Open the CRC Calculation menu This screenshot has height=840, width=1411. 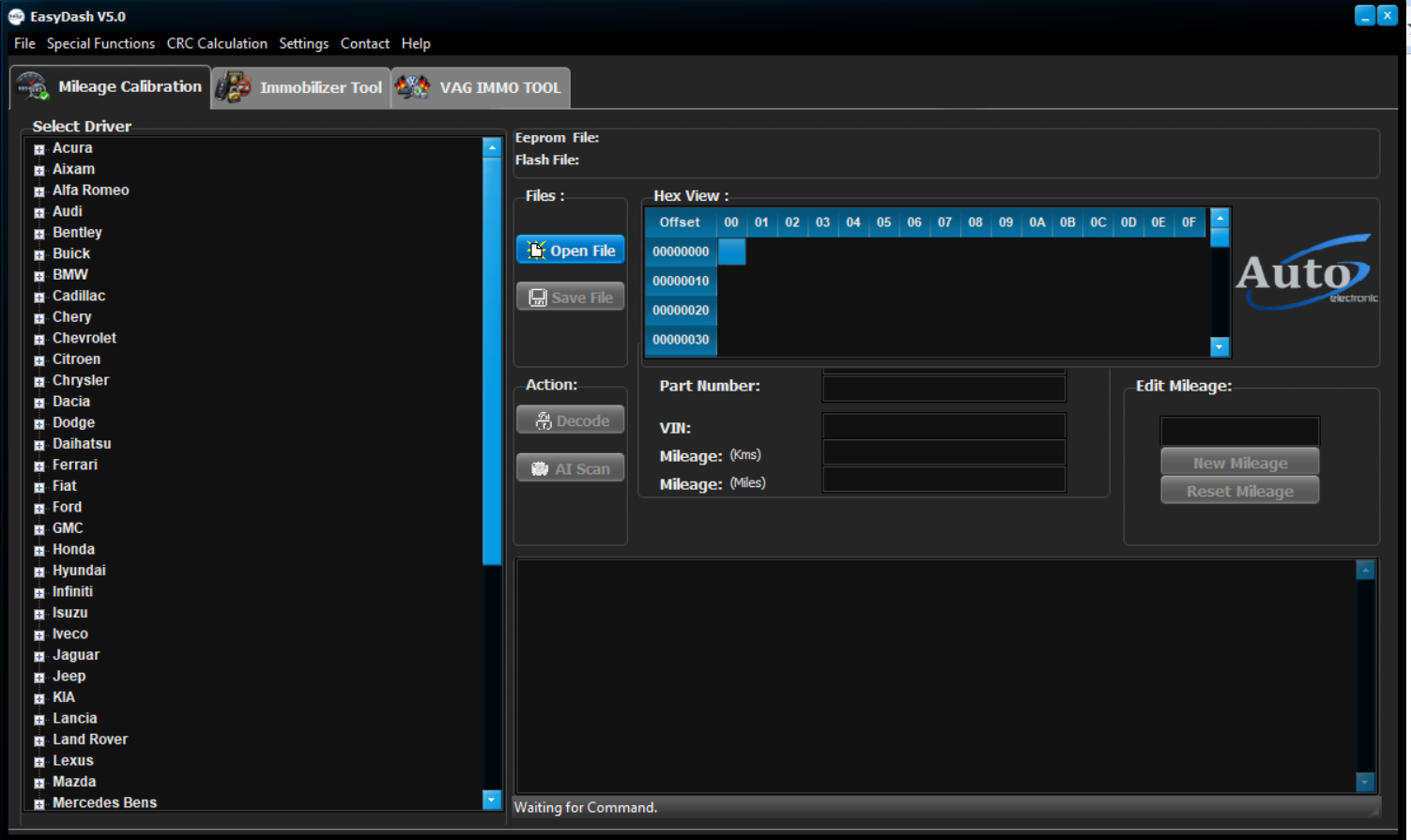[217, 44]
